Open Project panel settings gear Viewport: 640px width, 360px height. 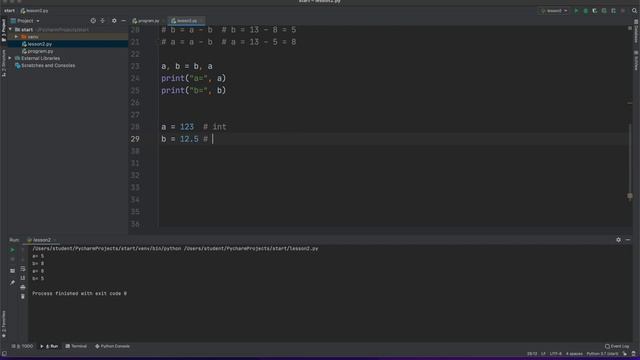click(x=114, y=21)
